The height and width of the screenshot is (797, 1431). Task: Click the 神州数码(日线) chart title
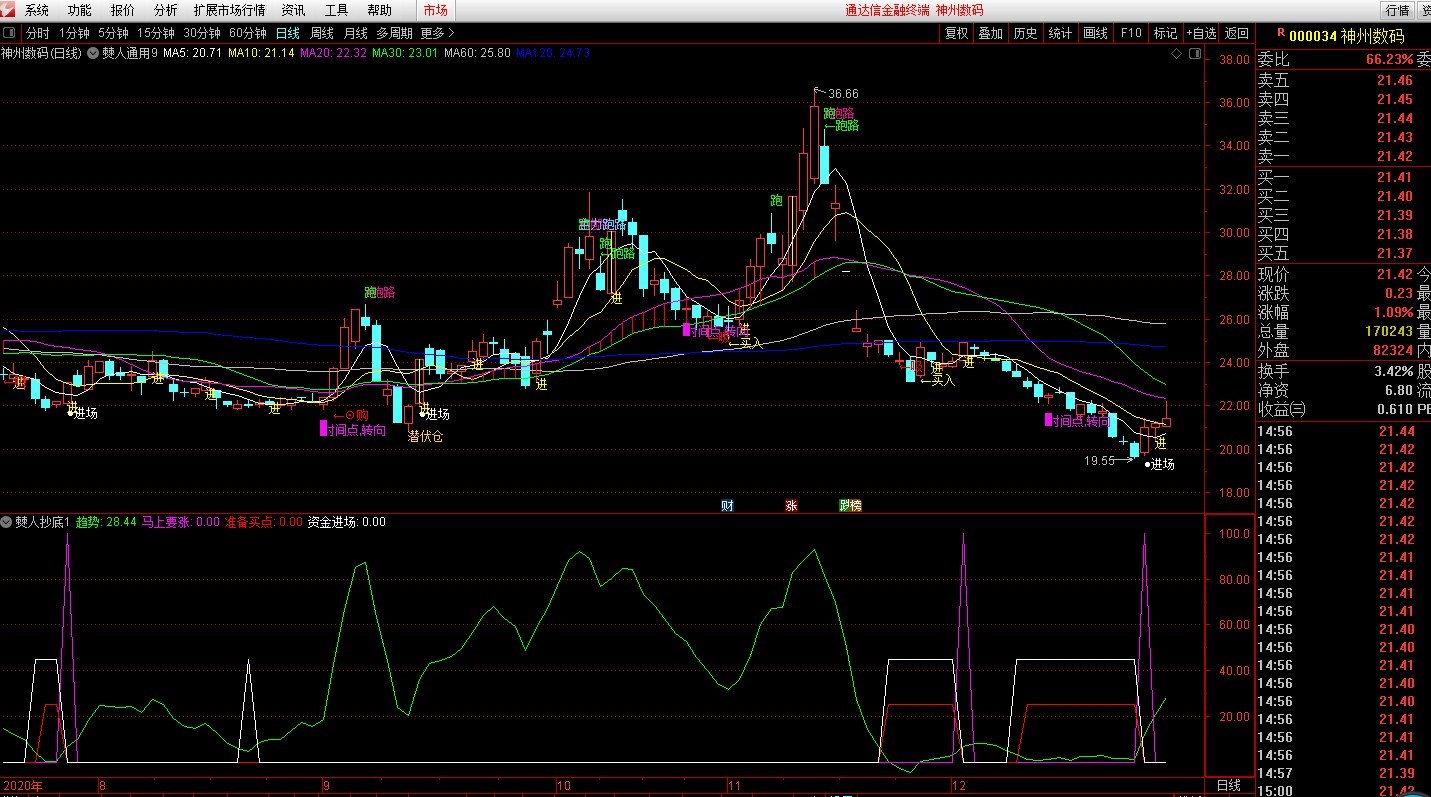42,53
